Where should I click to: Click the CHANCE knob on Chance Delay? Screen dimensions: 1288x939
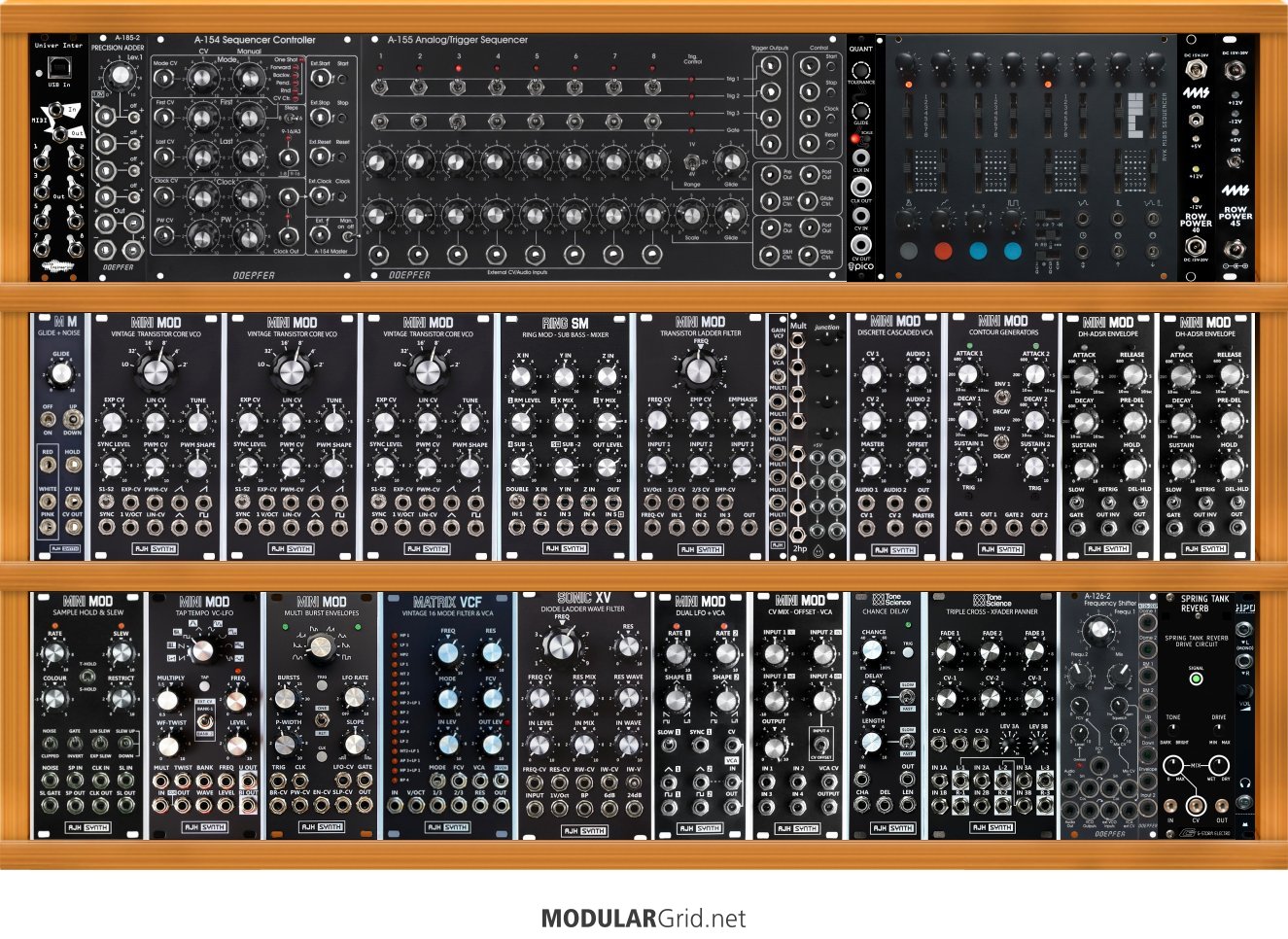point(873,652)
